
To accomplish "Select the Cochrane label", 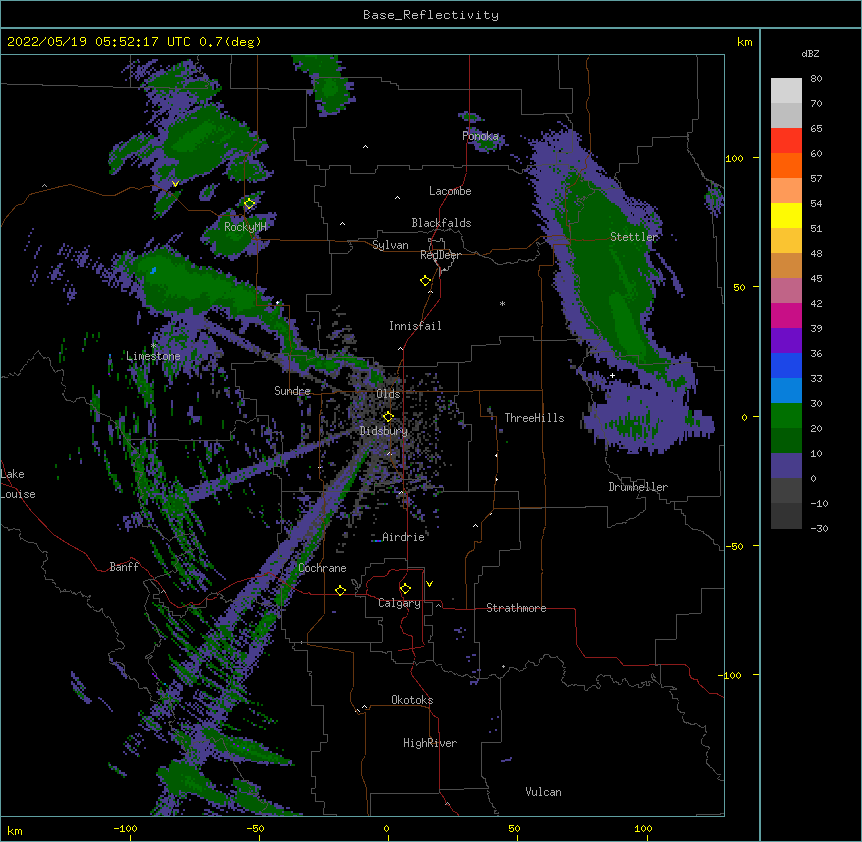I will [322, 568].
